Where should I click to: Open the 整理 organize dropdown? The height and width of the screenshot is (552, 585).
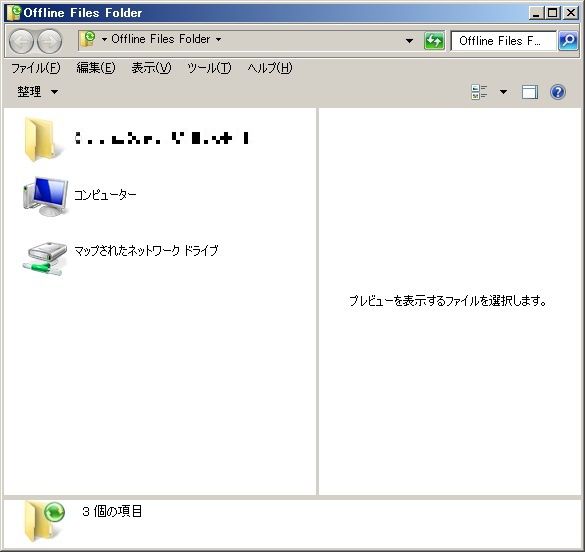pyautogui.click(x=37, y=91)
